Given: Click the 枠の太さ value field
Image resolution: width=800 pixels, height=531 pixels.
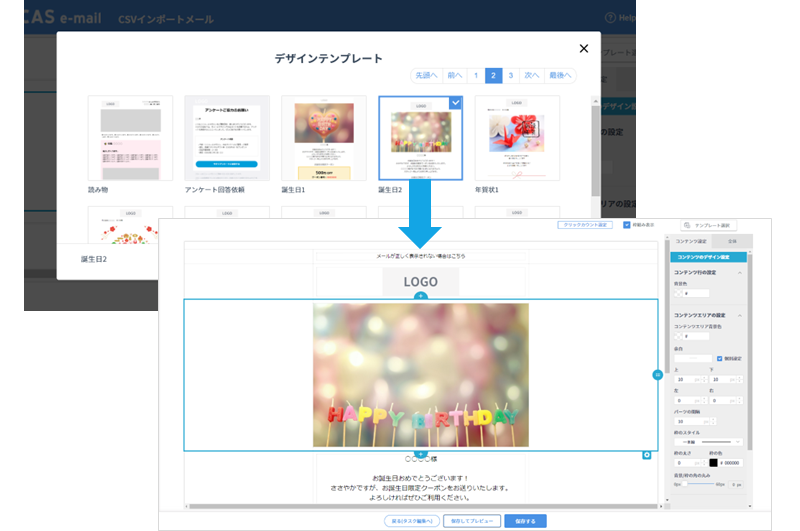Looking at the screenshot, I should point(687,463).
